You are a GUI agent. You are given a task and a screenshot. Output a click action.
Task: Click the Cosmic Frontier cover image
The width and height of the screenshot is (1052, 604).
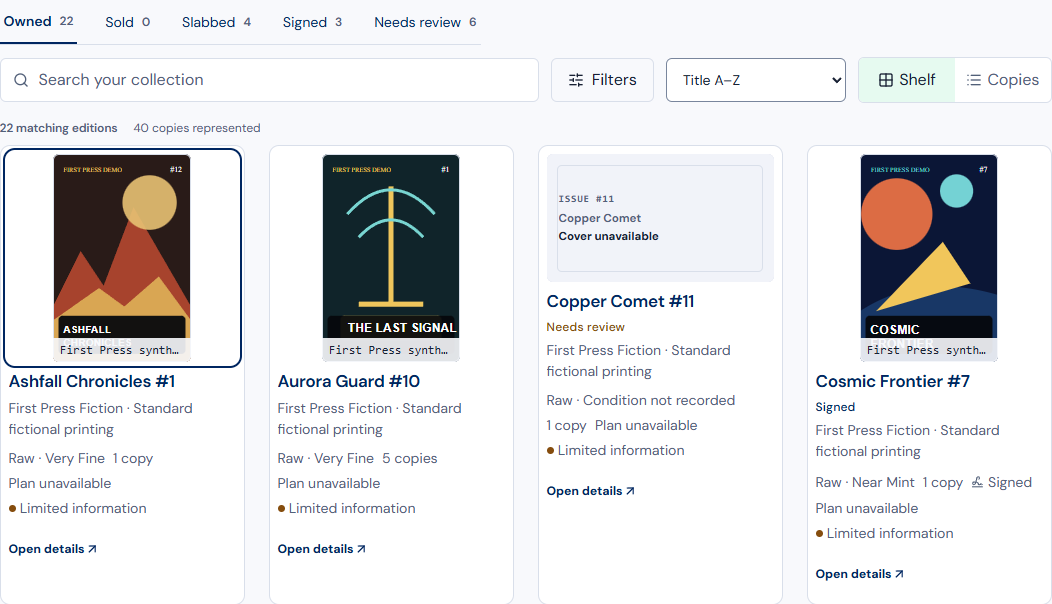point(929,258)
